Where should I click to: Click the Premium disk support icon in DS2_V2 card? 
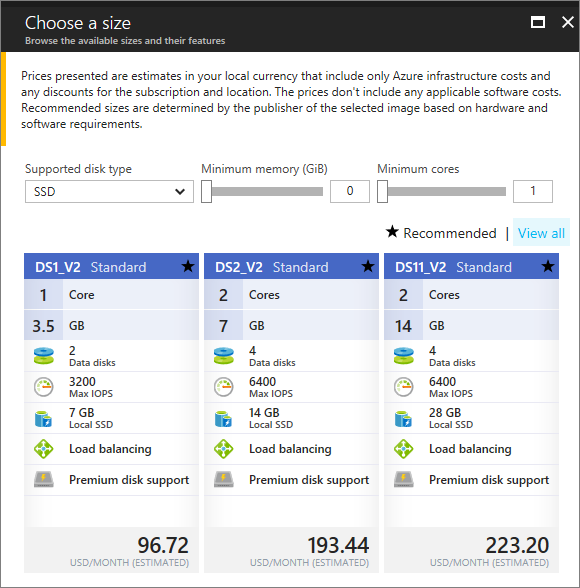pos(223,480)
